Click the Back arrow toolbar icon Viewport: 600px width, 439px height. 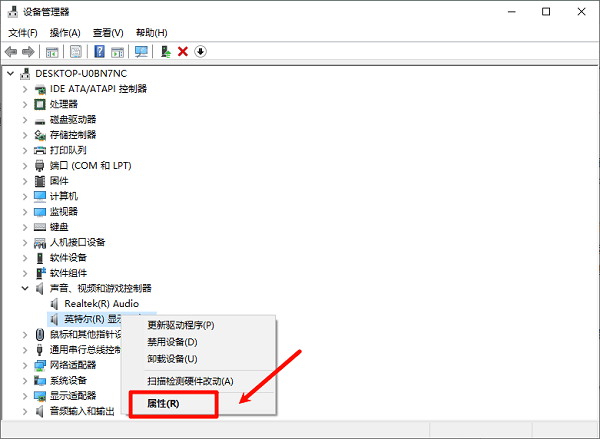click(11, 52)
